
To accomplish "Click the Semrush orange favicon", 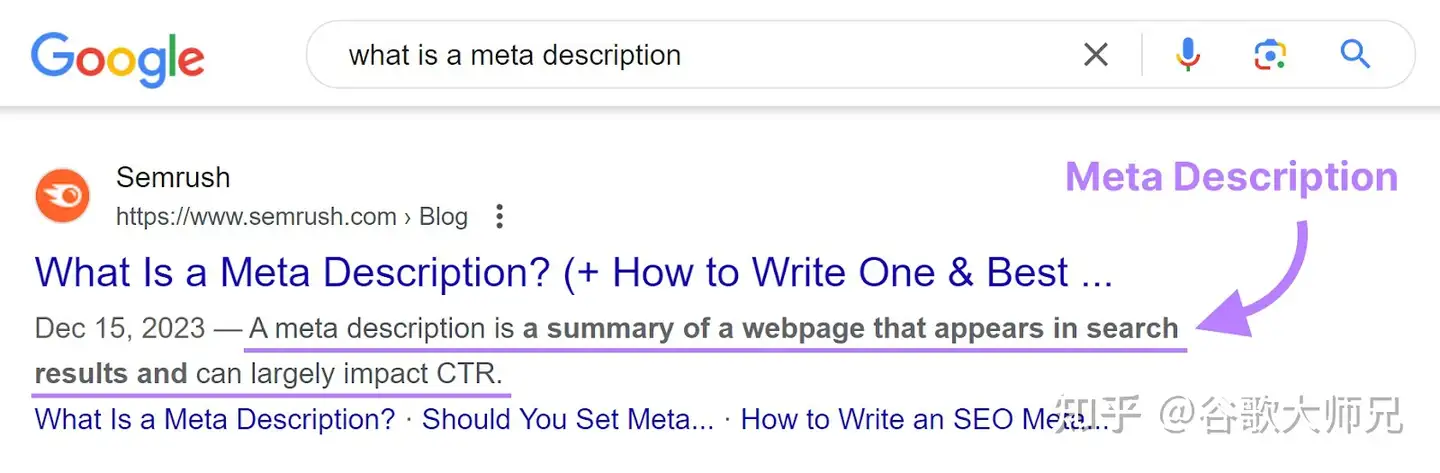I will tap(63, 197).
